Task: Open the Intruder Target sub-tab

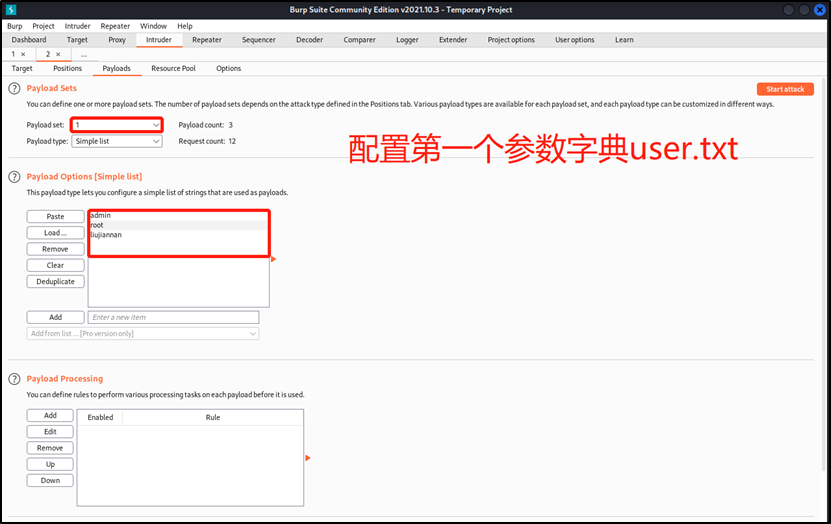Action: (x=22, y=68)
